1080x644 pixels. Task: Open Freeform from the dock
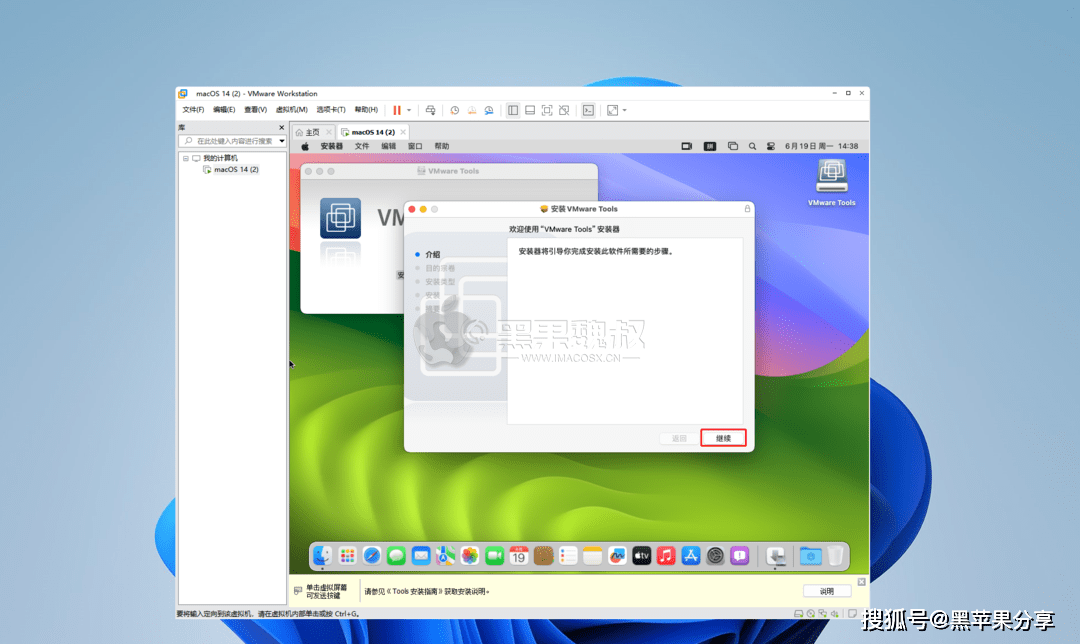point(617,555)
